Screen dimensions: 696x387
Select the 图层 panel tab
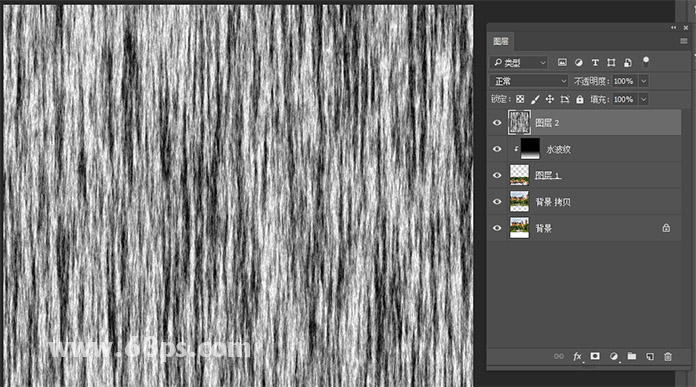pos(501,41)
